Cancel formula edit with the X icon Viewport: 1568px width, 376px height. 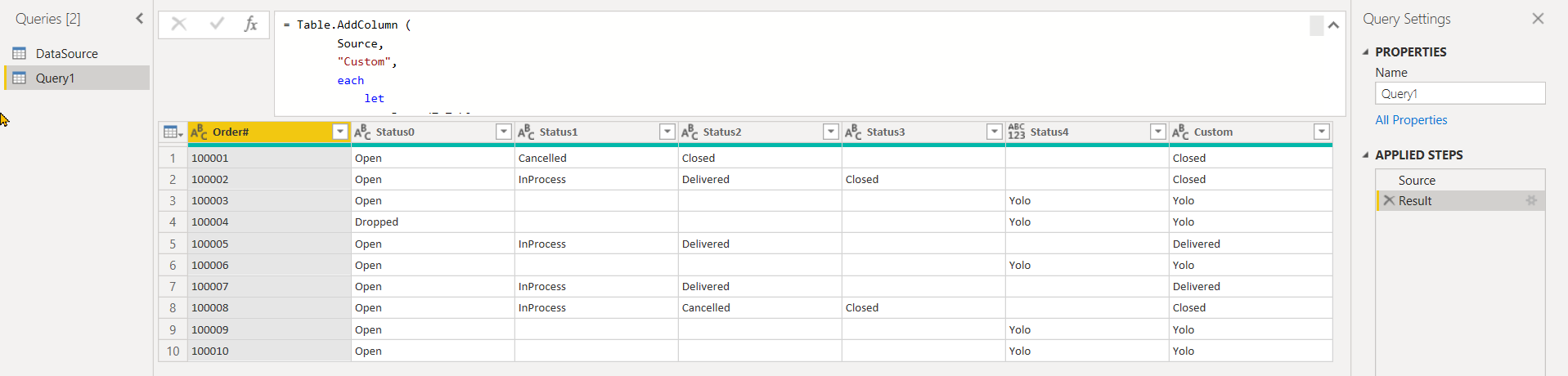(x=178, y=25)
